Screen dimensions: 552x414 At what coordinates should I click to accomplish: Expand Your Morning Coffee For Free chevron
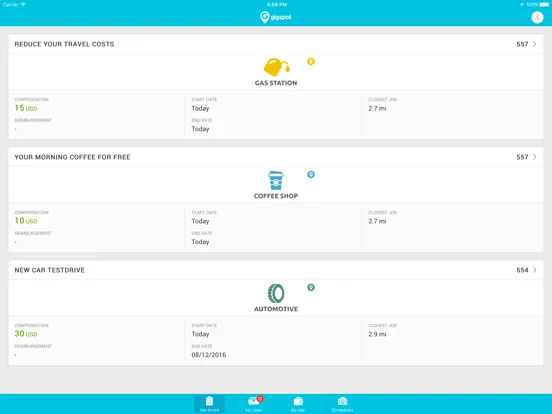535,157
